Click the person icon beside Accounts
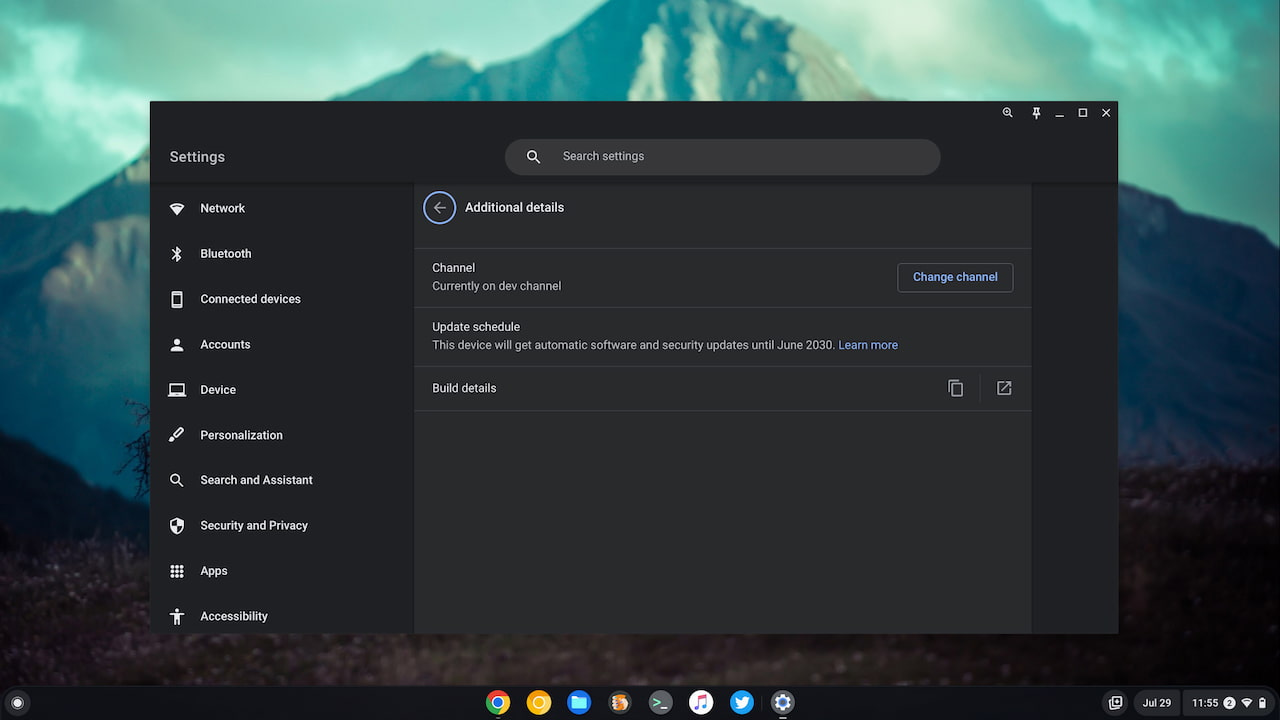 pyautogui.click(x=177, y=344)
